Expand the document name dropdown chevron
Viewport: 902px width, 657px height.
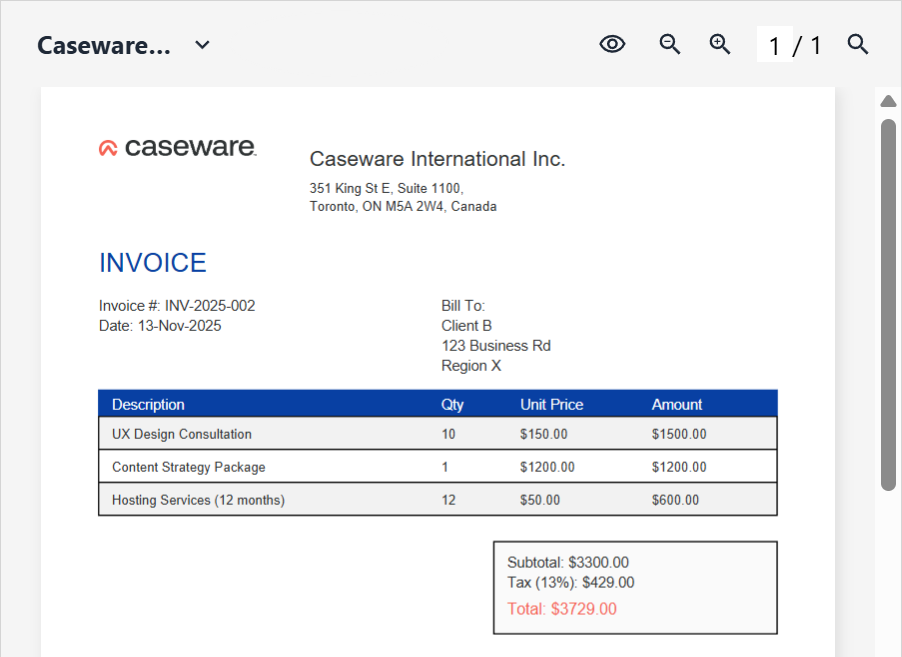coord(202,45)
